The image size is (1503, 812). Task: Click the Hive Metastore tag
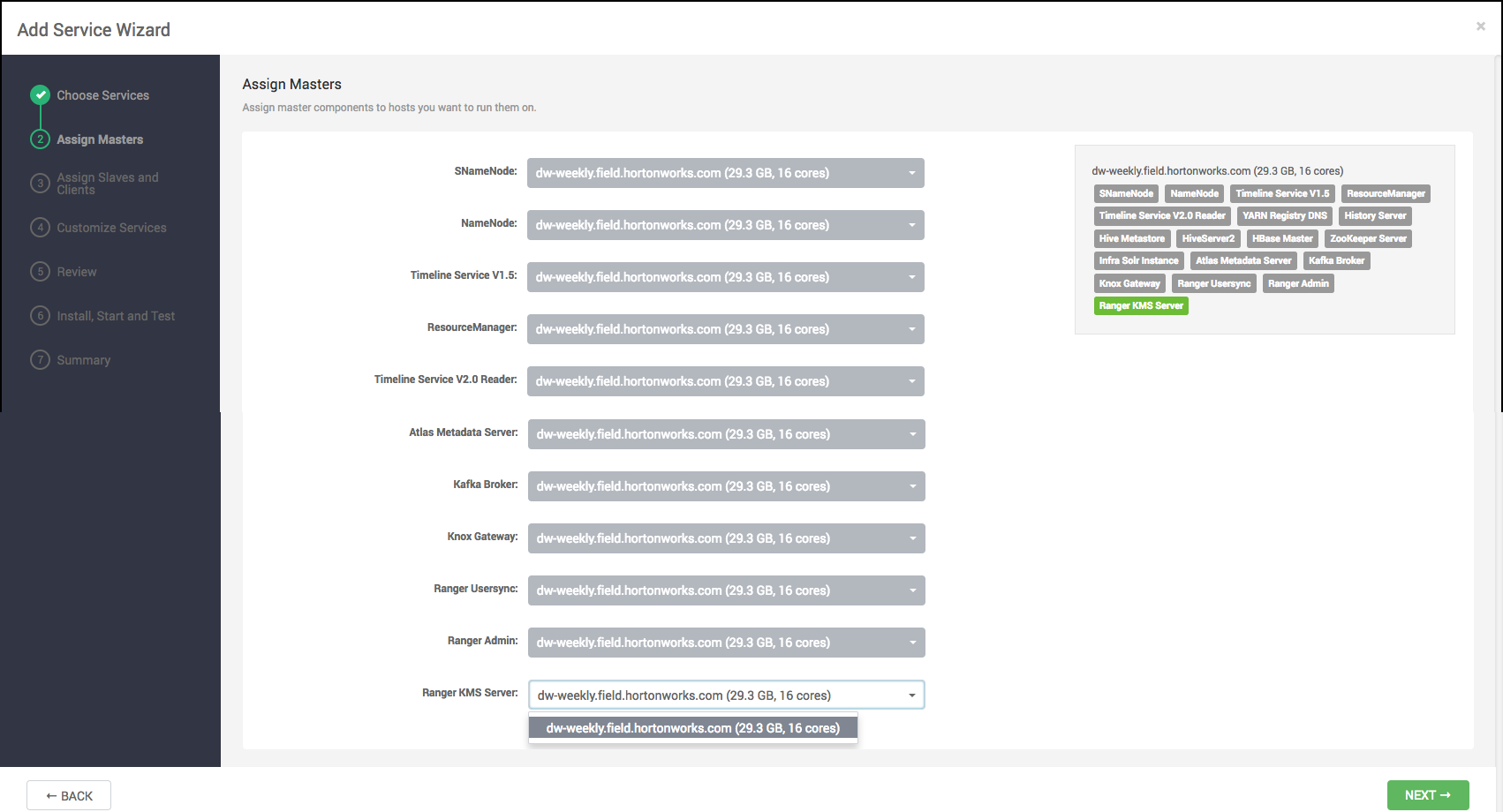click(1132, 238)
